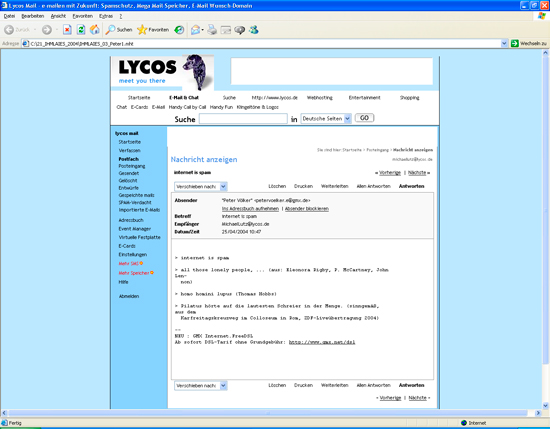Open the Media history toolbar icon
This screenshot has width=550, height=429.
coord(179,30)
